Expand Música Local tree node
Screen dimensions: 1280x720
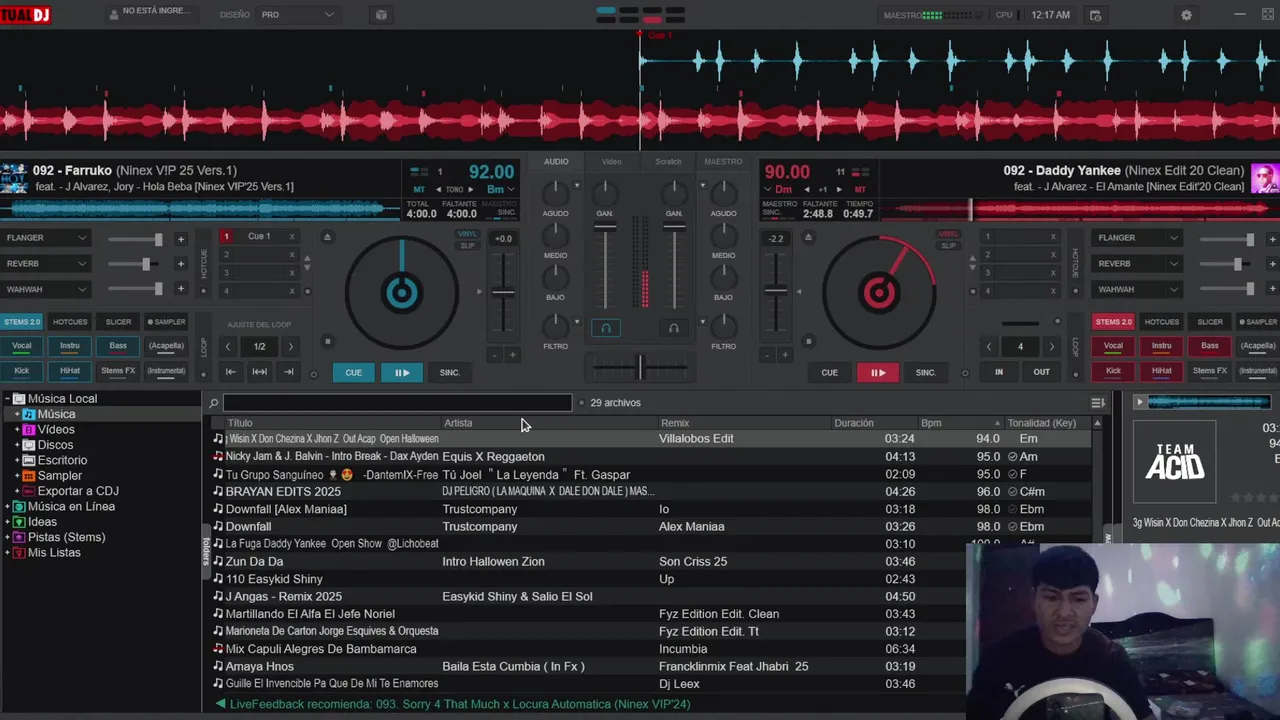click(7, 399)
